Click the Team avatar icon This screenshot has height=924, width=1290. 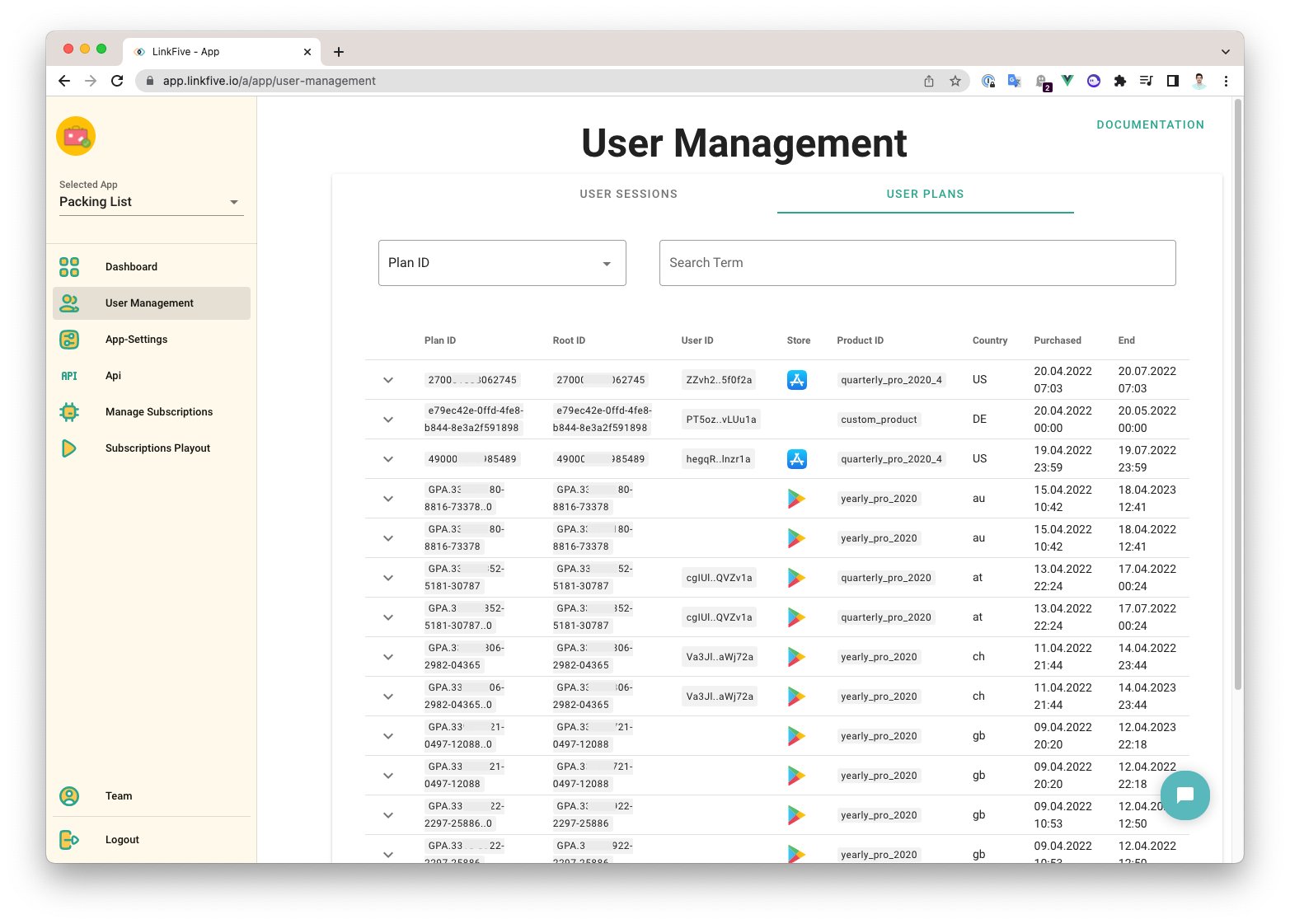(x=69, y=796)
